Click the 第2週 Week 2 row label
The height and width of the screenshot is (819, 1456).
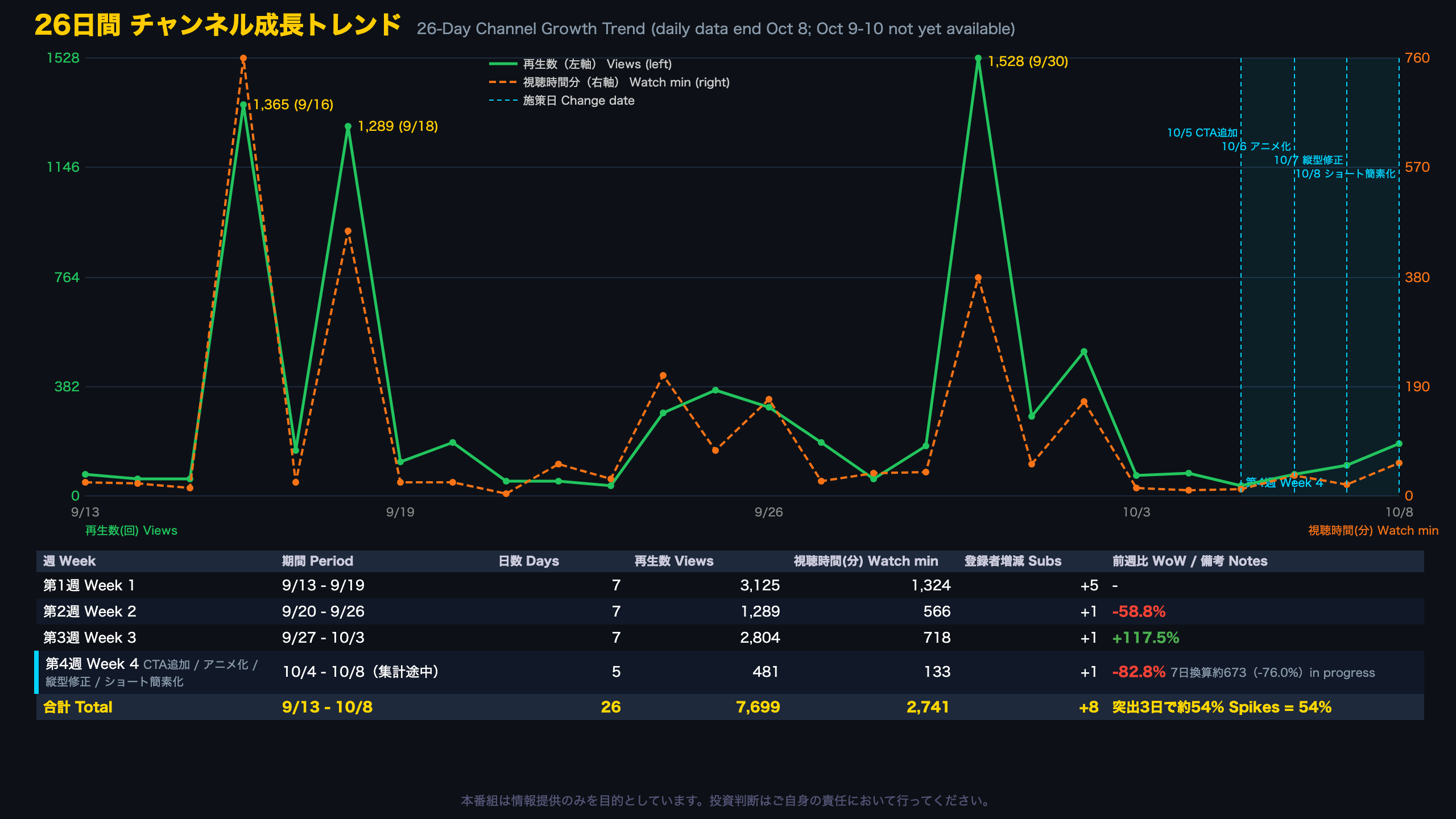(x=90, y=611)
